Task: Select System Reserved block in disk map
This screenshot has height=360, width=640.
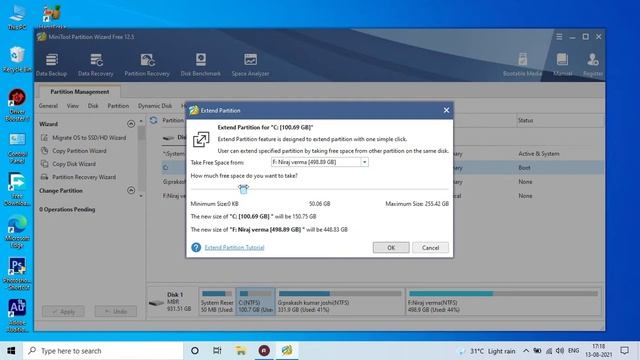Action: pyautogui.click(x=217, y=302)
